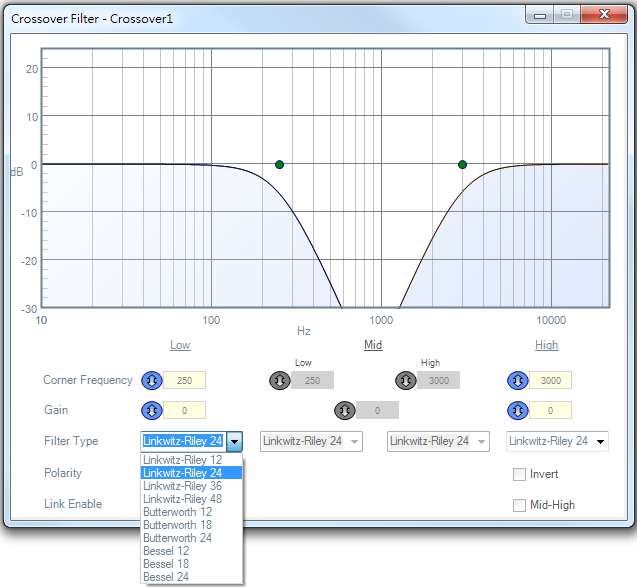The image size is (637, 587).
Task: Choose Linkwitz-Riley 48 filter type
Action: 192,499
